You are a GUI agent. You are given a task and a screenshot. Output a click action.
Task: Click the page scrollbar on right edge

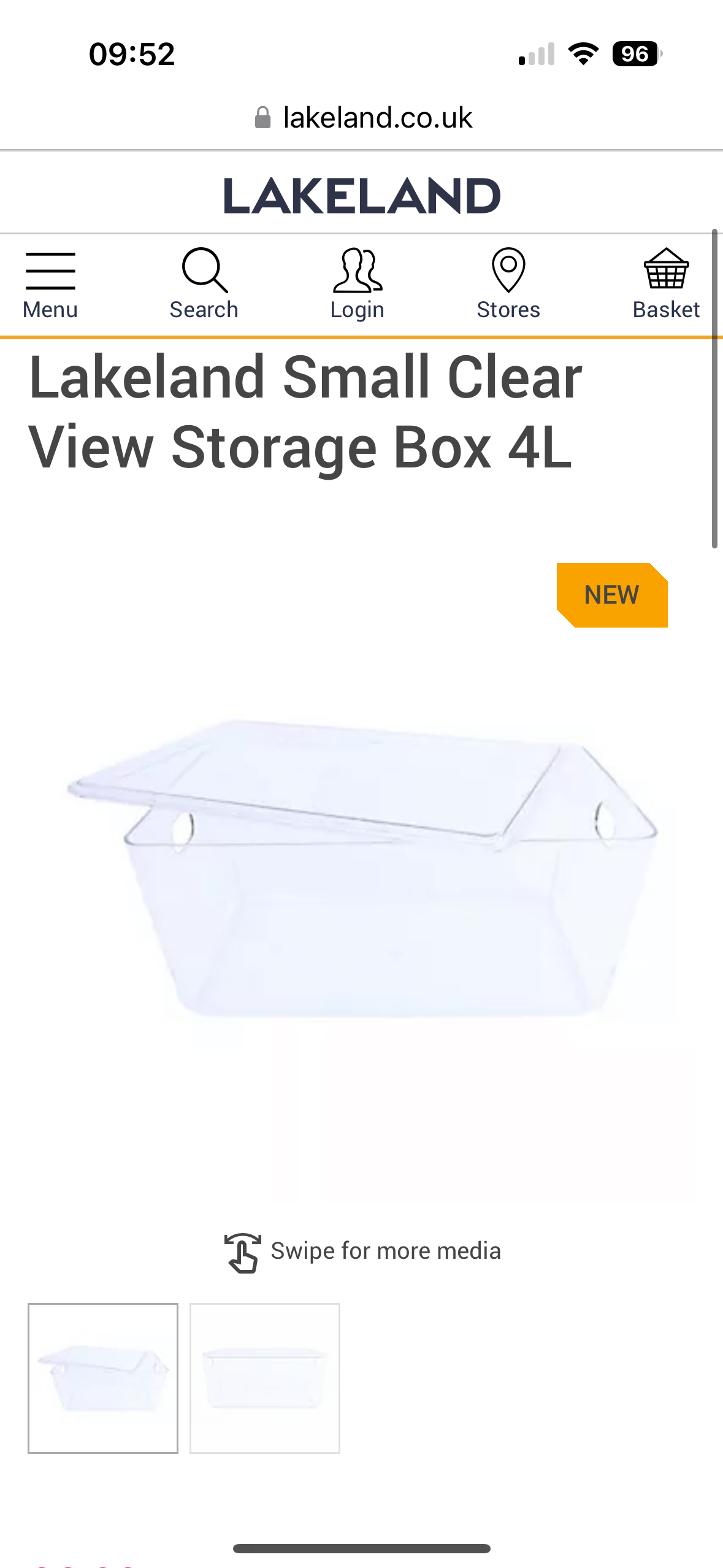click(x=714, y=388)
